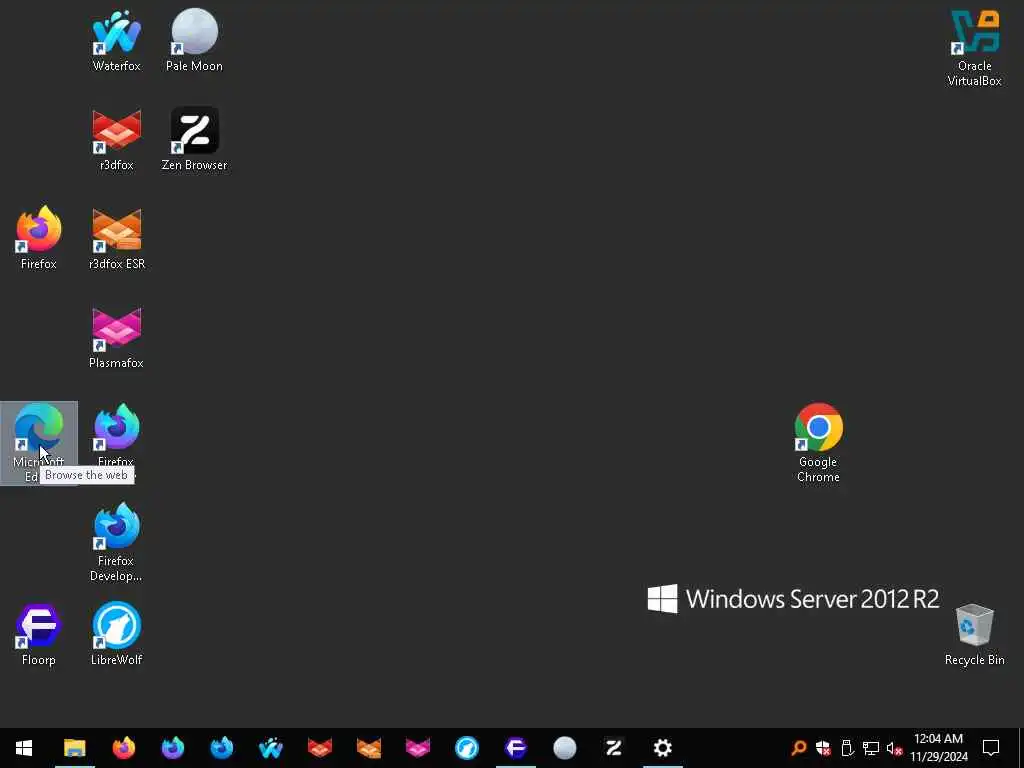Select the r3dfox ESR desktop shortcut
The width and height of the screenshot is (1024, 768).
pos(116,238)
